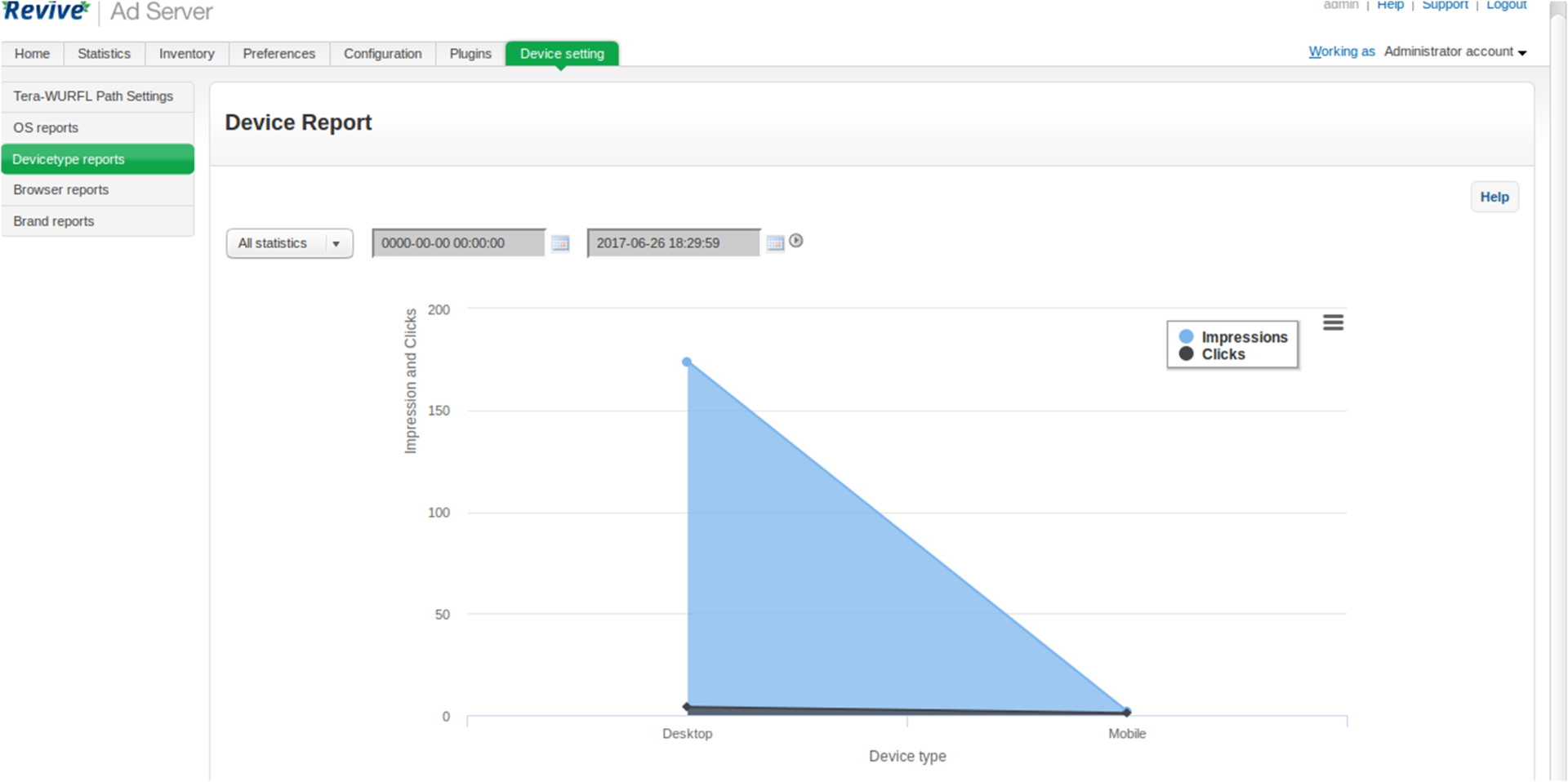Click the Revive logo
1568x782 pixels.
point(46,11)
